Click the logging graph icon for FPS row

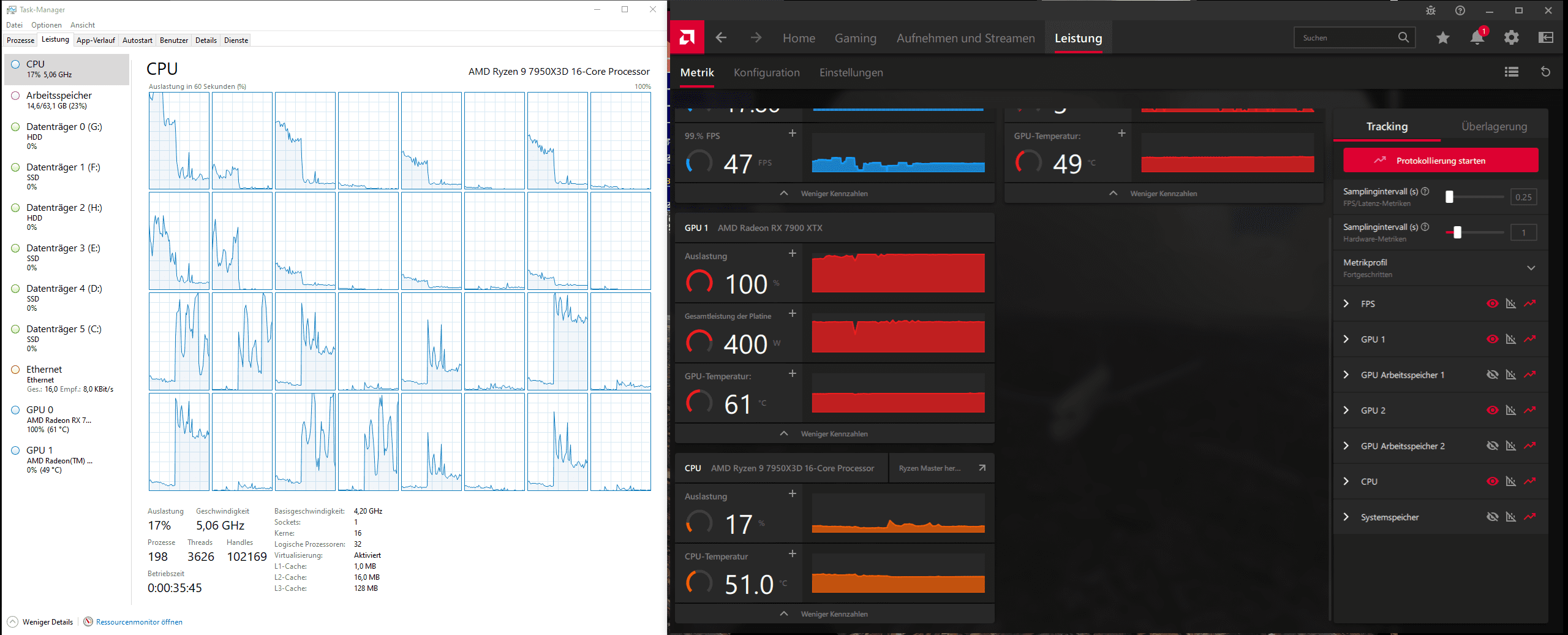click(1530, 303)
